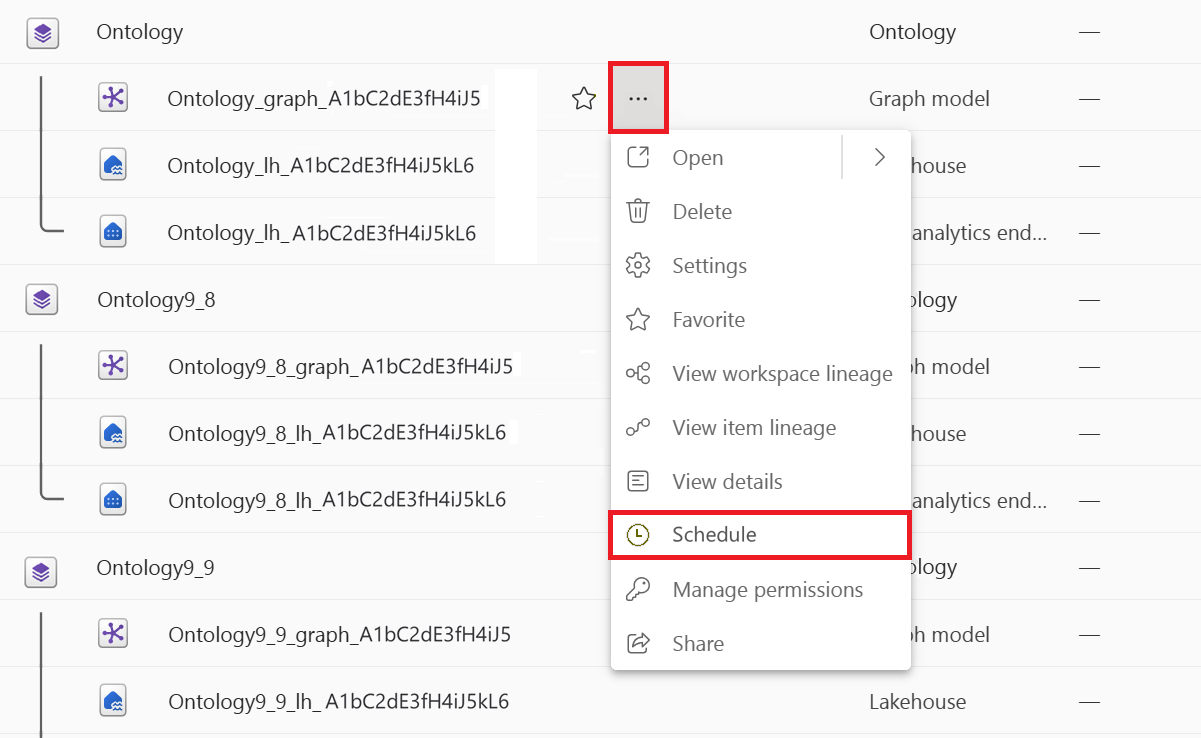Open the Ontology9_8 item name
This screenshot has width=1201, height=738.
pos(156,300)
